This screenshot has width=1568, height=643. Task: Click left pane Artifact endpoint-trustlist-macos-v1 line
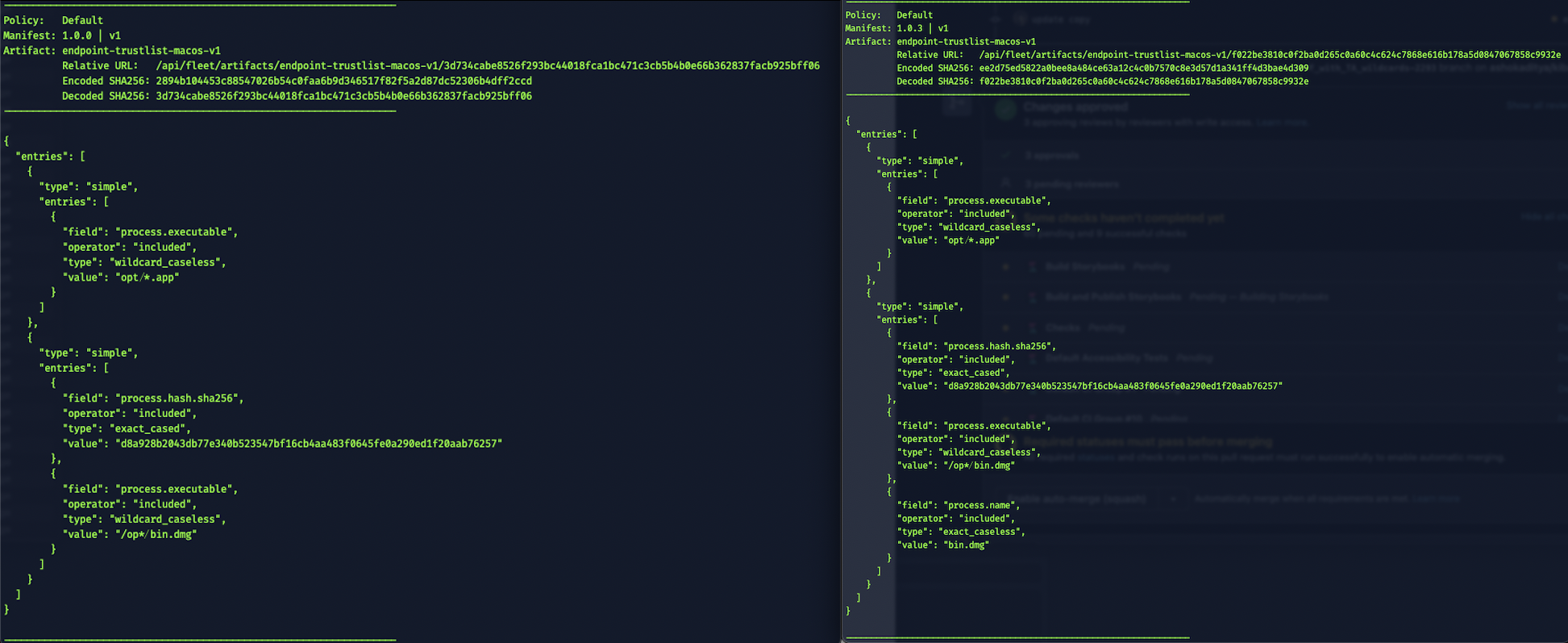(112, 50)
